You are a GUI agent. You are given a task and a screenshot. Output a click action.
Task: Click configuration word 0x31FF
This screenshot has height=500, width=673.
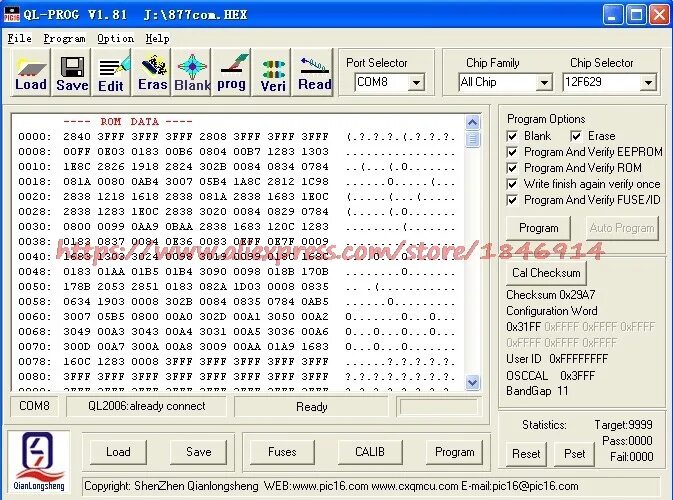click(523, 327)
